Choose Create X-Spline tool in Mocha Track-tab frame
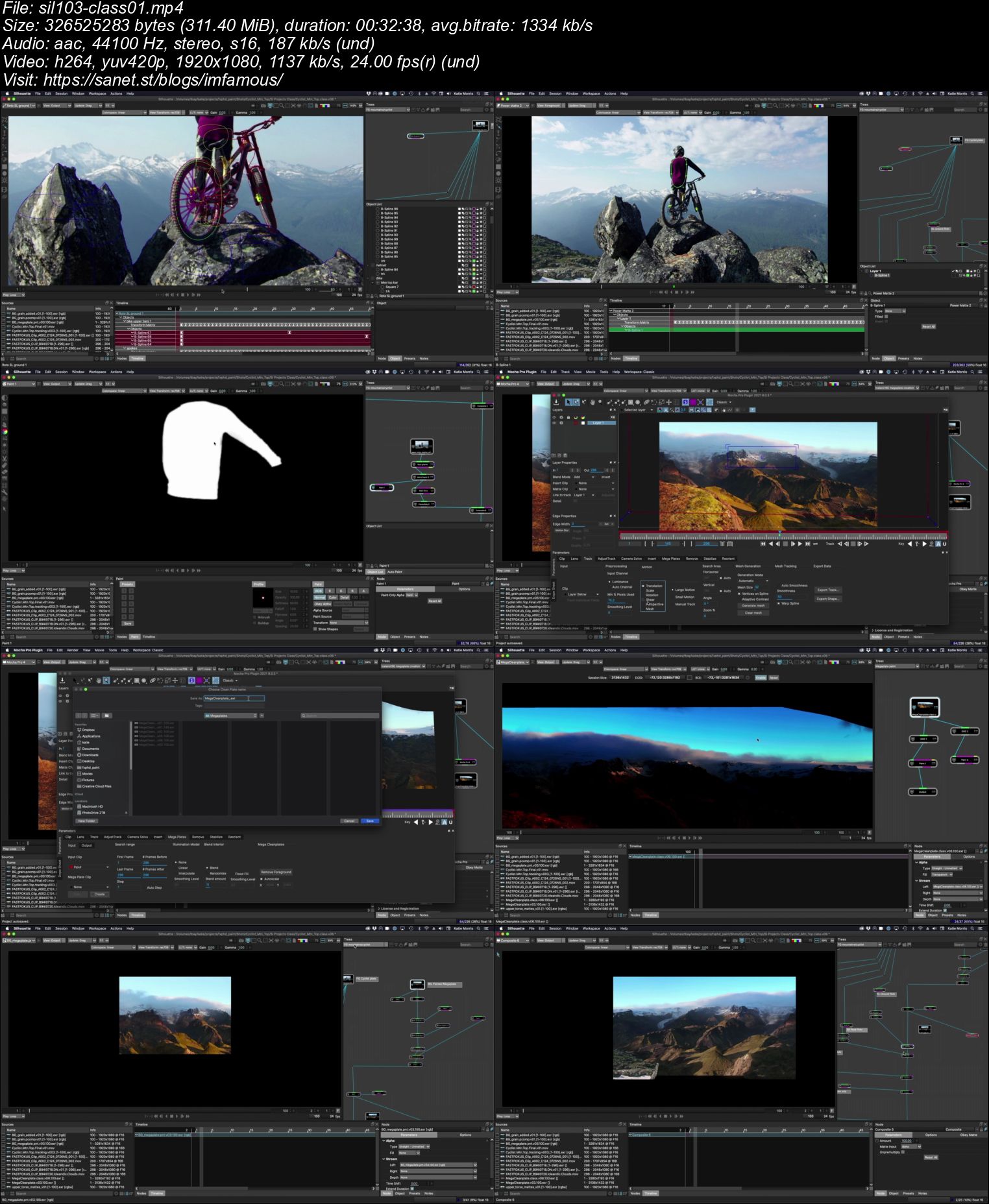Screen dimensions: 989x1204 (x=609, y=402)
